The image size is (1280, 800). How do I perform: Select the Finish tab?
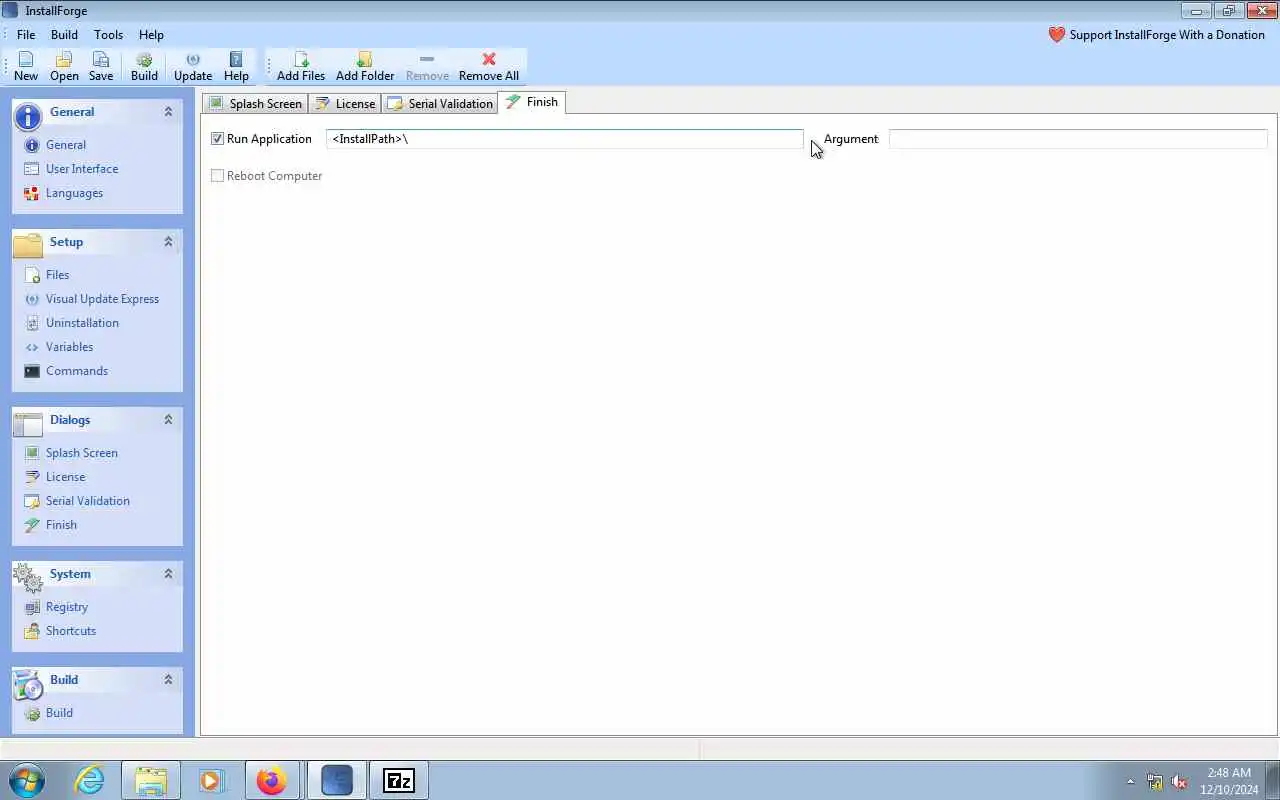(x=532, y=102)
